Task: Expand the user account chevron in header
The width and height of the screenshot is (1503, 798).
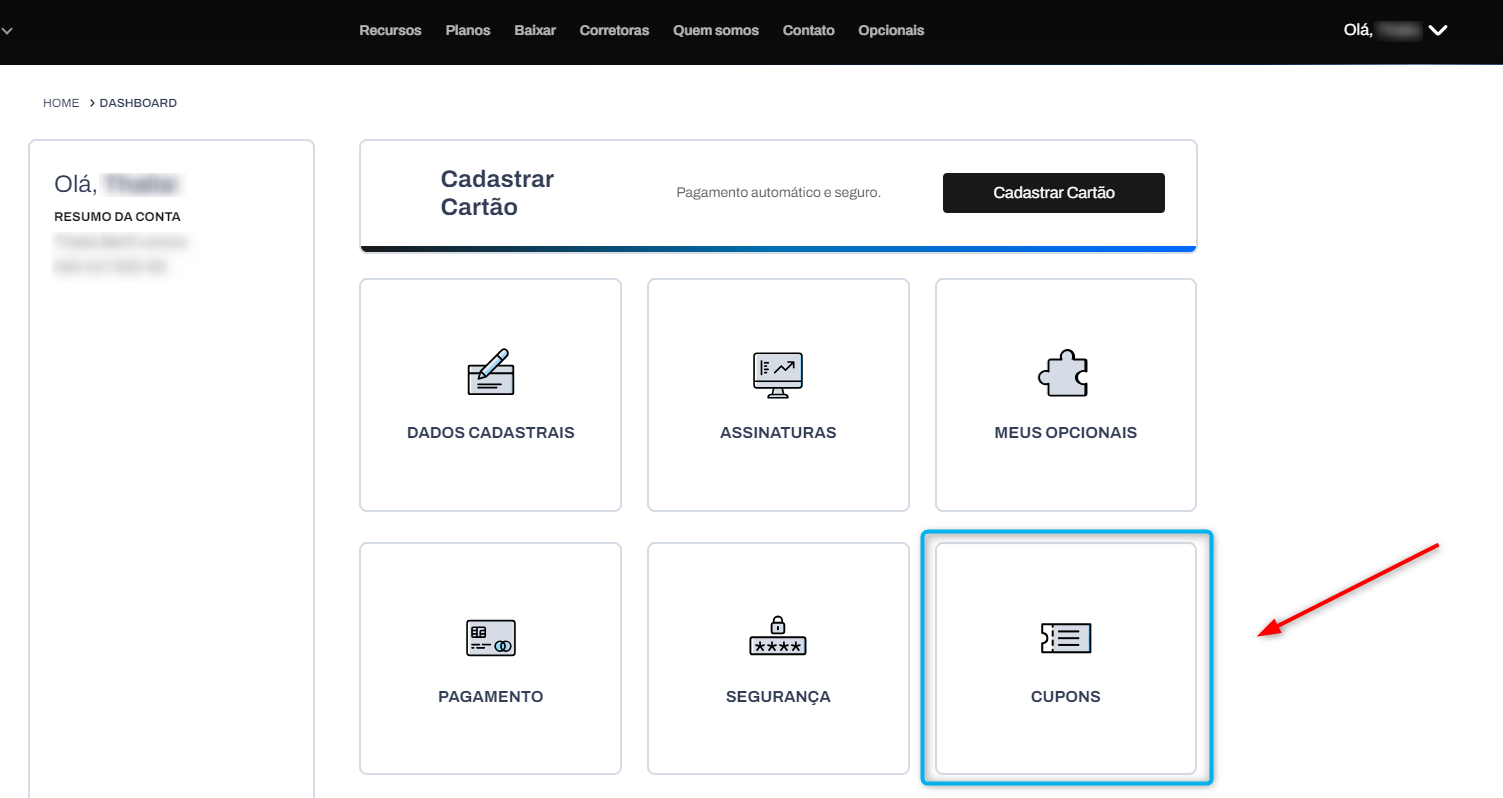Action: [x=1438, y=31]
